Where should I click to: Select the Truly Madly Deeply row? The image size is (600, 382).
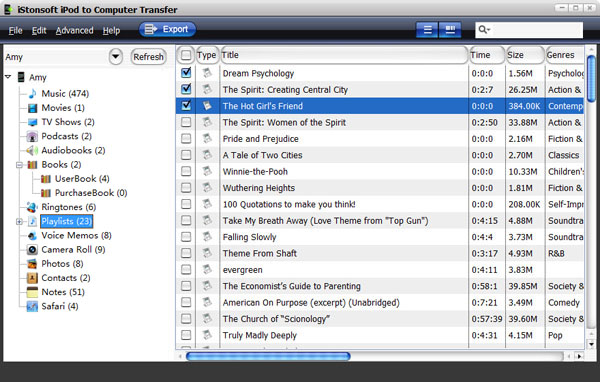tap(380, 335)
